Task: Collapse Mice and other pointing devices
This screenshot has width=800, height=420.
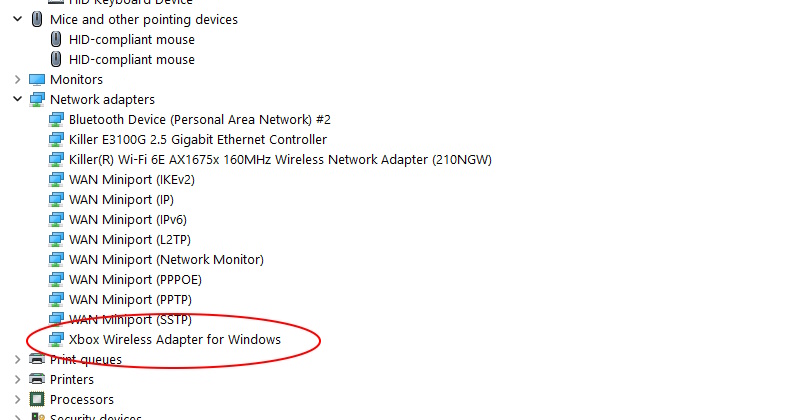Action: click(17, 19)
